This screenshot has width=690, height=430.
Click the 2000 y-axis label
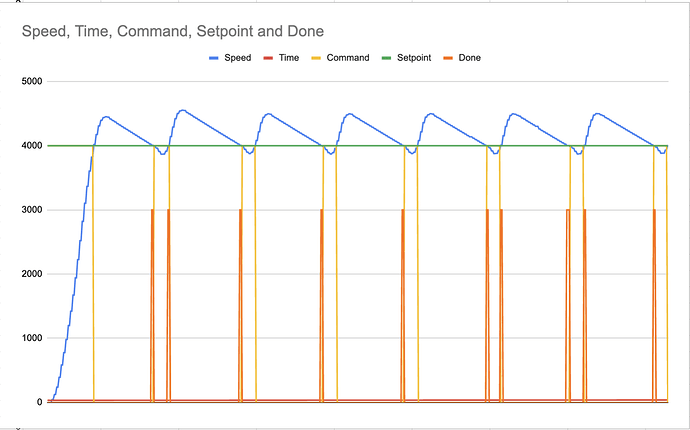click(32, 274)
